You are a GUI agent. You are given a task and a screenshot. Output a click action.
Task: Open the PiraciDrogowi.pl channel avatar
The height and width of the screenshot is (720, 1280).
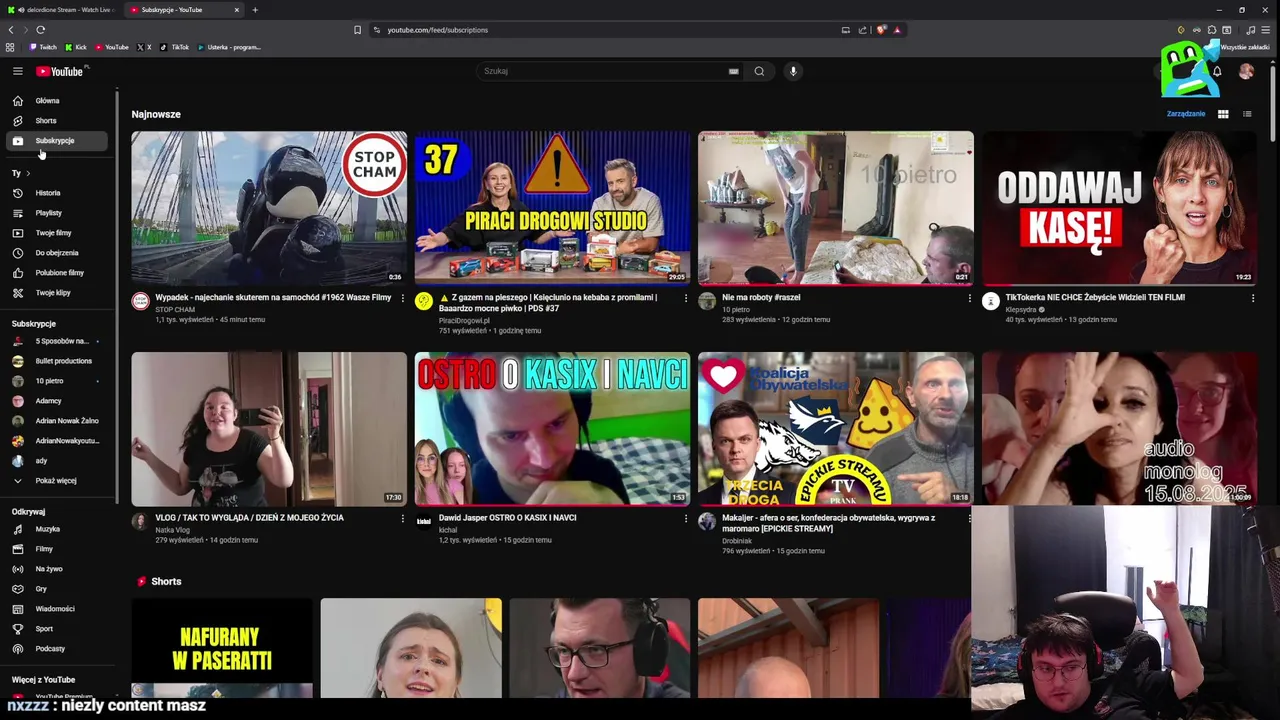(423, 301)
